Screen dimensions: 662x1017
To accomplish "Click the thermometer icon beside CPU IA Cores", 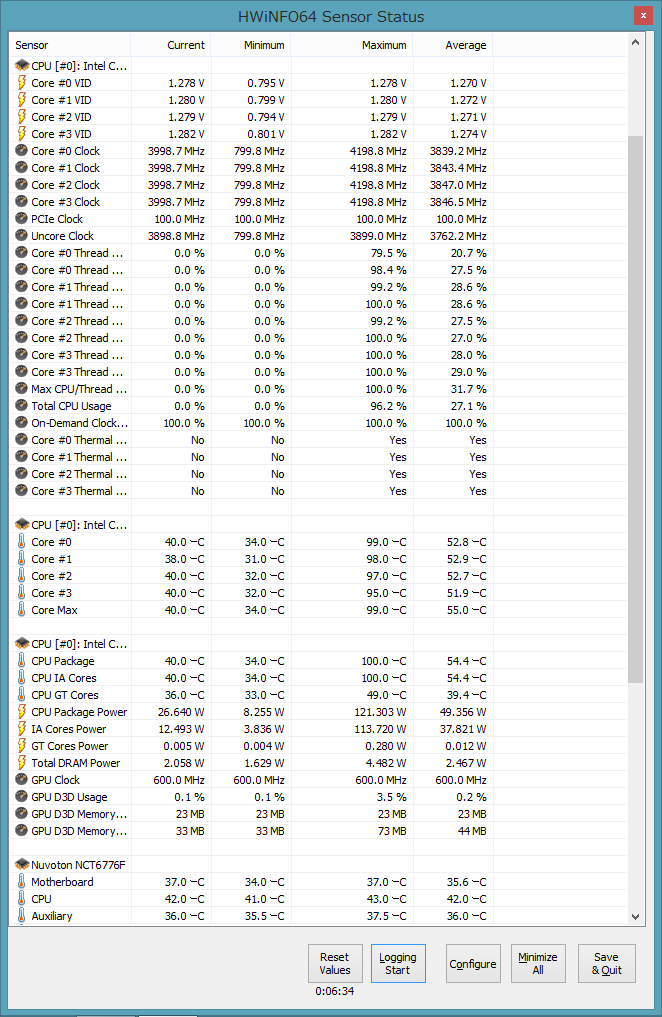I will (x=21, y=678).
